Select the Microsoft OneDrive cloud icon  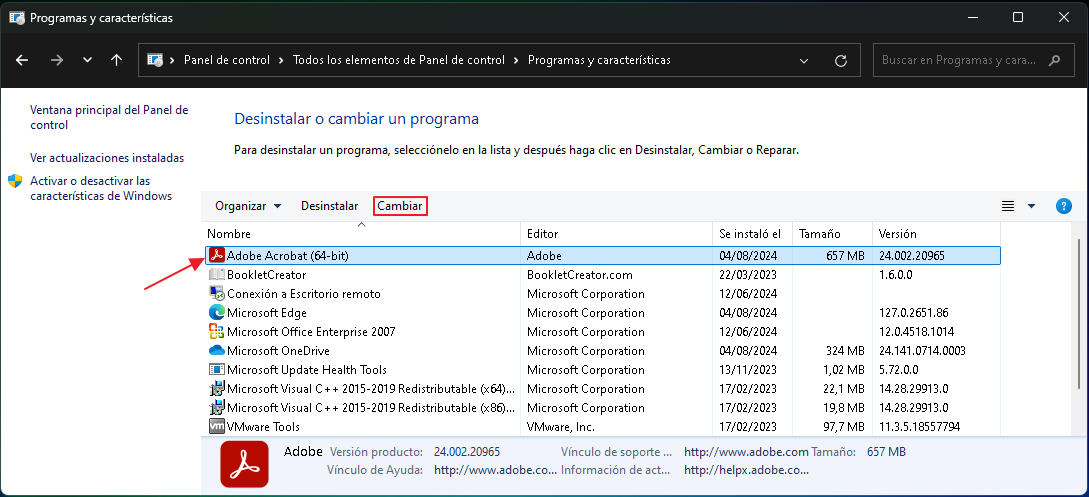217,351
